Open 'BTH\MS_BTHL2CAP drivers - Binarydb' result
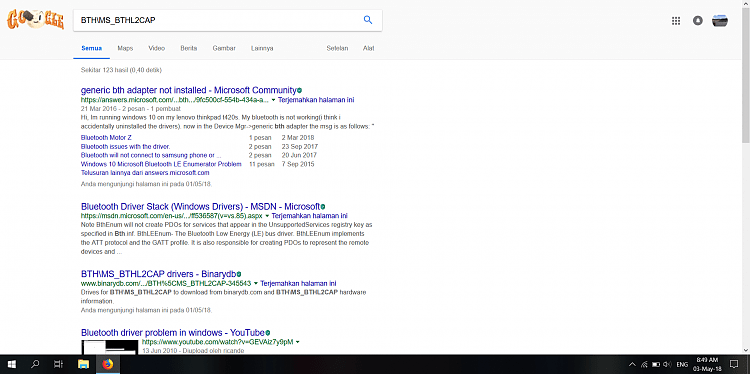The height and width of the screenshot is (374, 750). click(158, 275)
